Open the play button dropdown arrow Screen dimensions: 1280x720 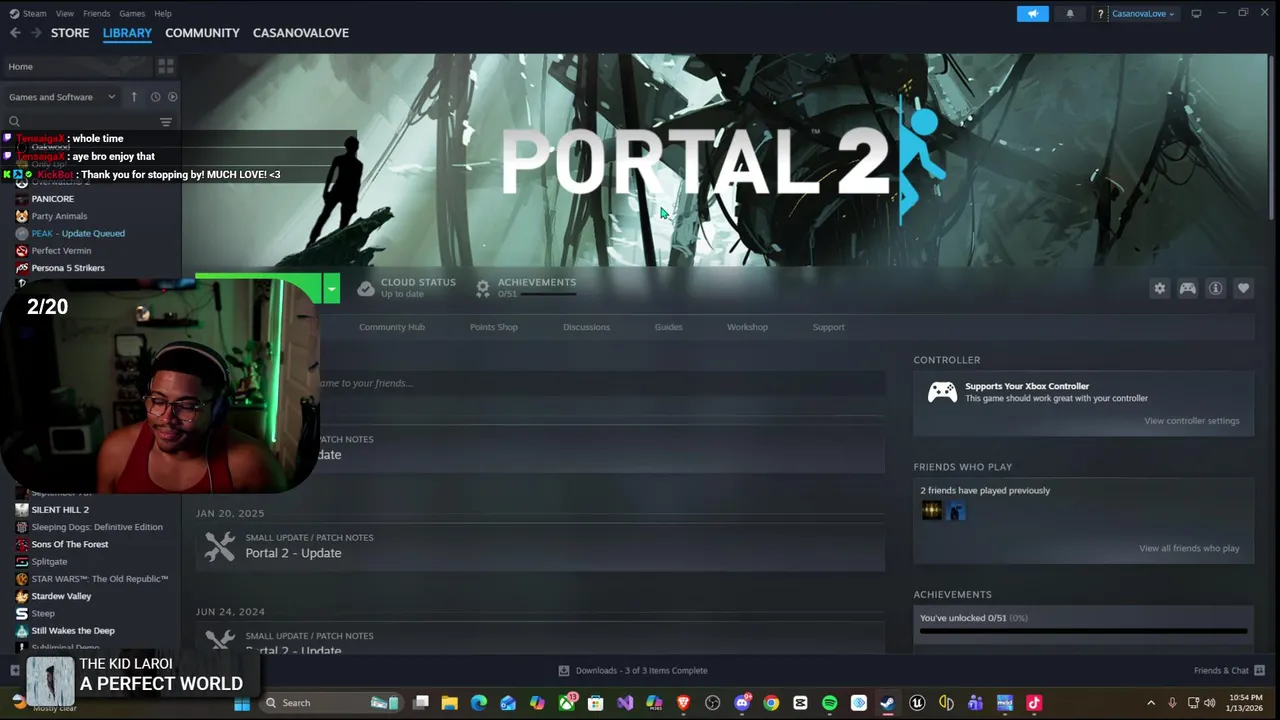coord(331,289)
